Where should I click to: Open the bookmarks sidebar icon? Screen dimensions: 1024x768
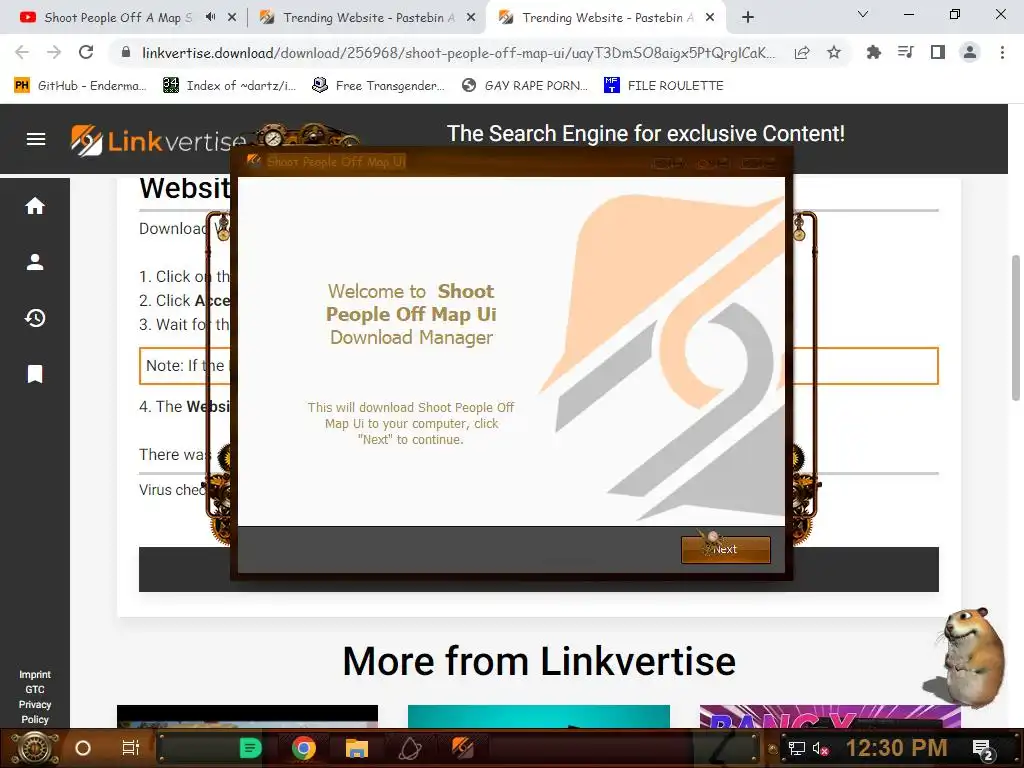click(x=35, y=374)
